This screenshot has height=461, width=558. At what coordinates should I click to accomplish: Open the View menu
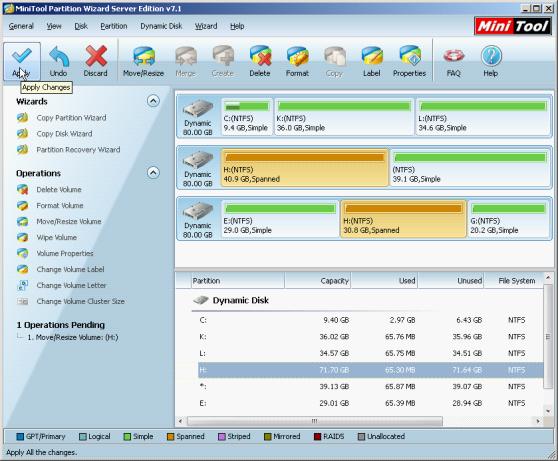[x=54, y=26]
